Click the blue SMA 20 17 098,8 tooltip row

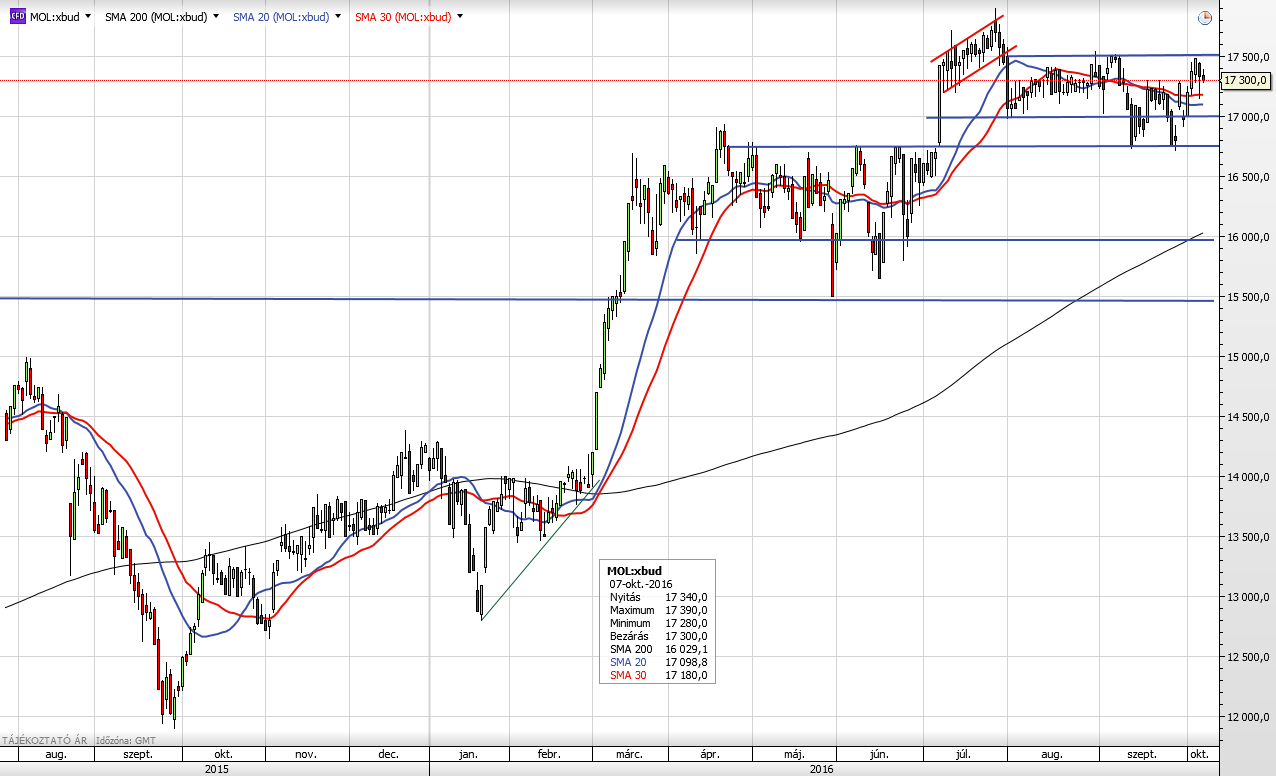658,662
